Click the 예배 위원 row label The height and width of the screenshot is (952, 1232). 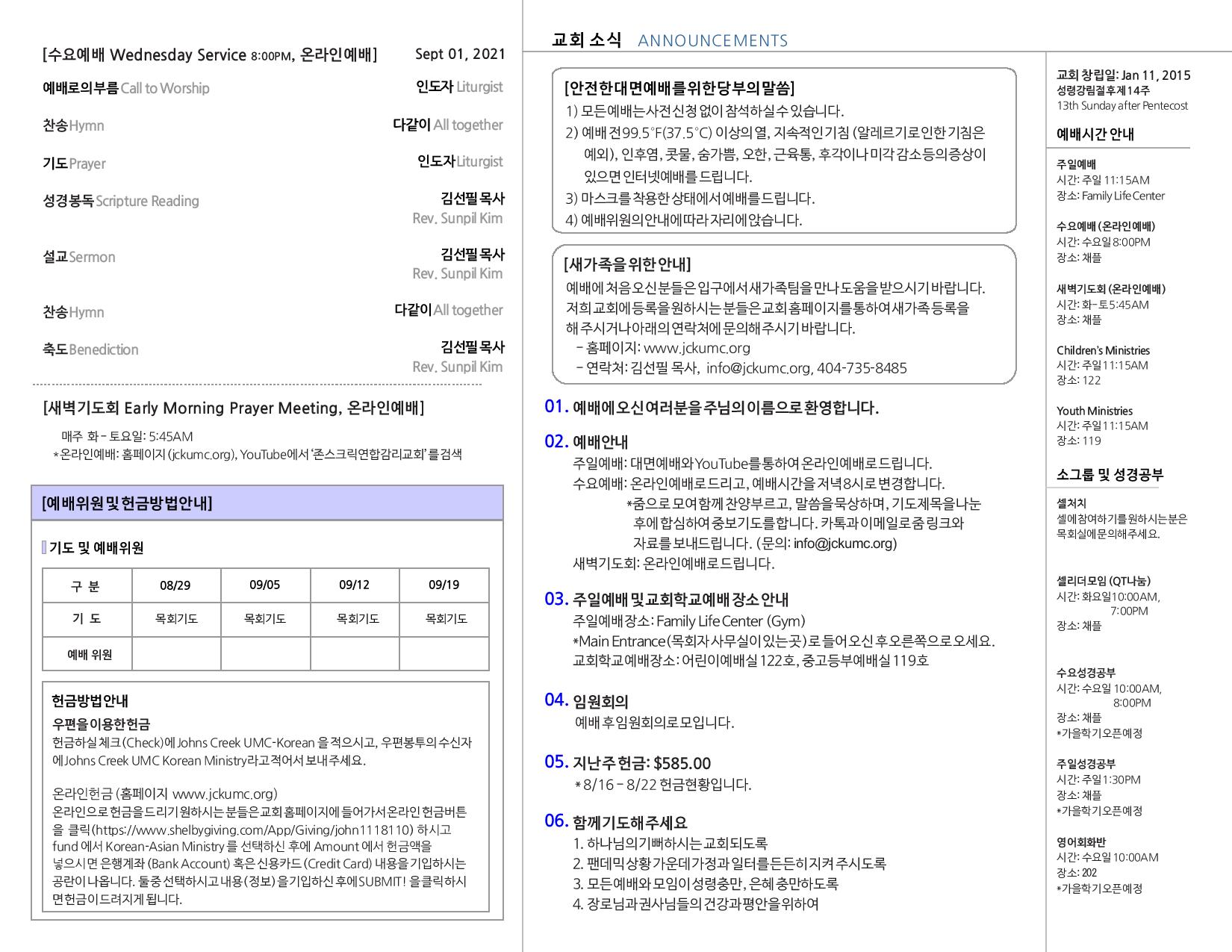(x=90, y=655)
